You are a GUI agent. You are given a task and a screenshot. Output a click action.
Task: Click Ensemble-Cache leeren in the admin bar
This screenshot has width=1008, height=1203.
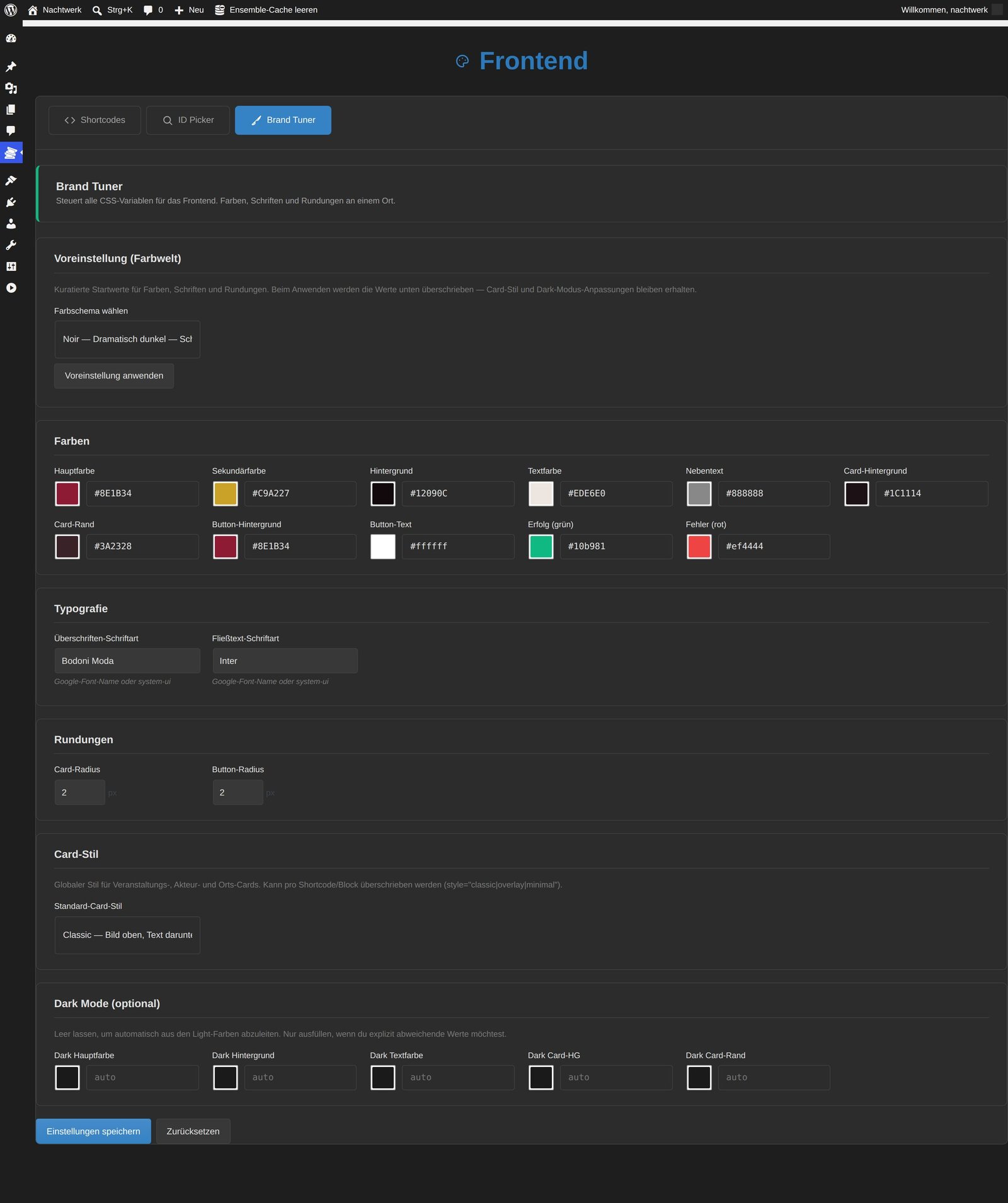tap(266, 10)
